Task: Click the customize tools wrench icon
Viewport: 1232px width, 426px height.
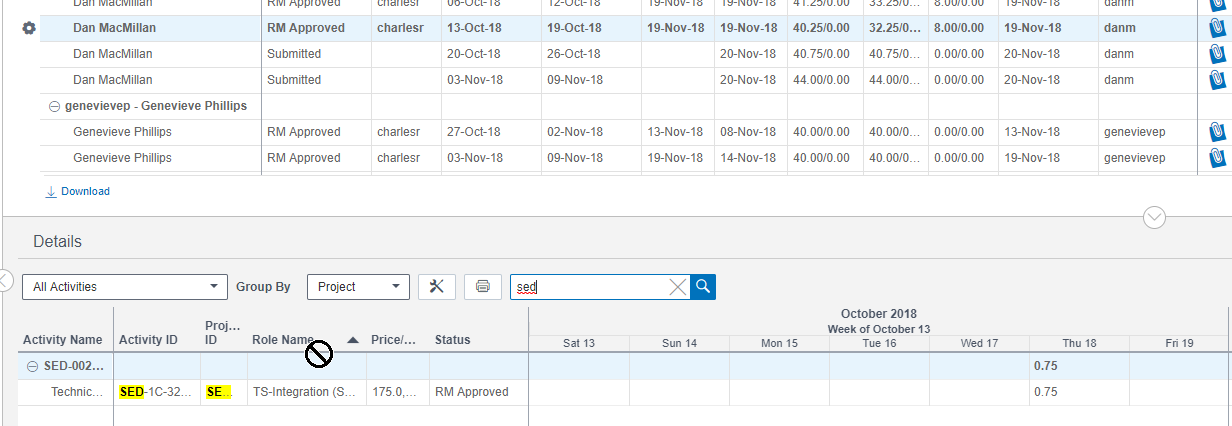Action: click(x=436, y=287)
